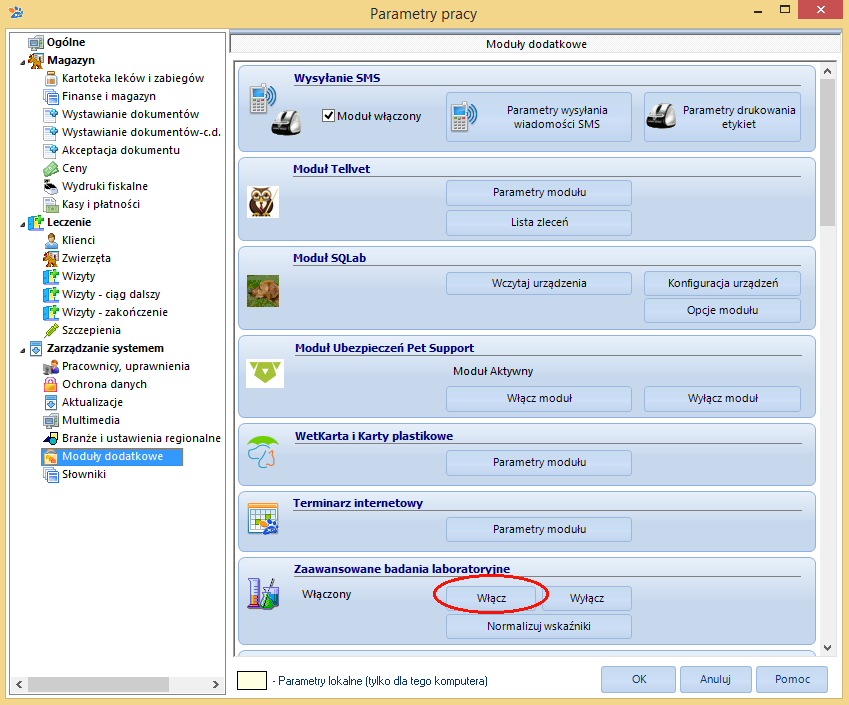Viewport: 849px width, 705px height.
Task: Click the tree horizontal scrollbar left arrow
Action: [x=19, y=684]
